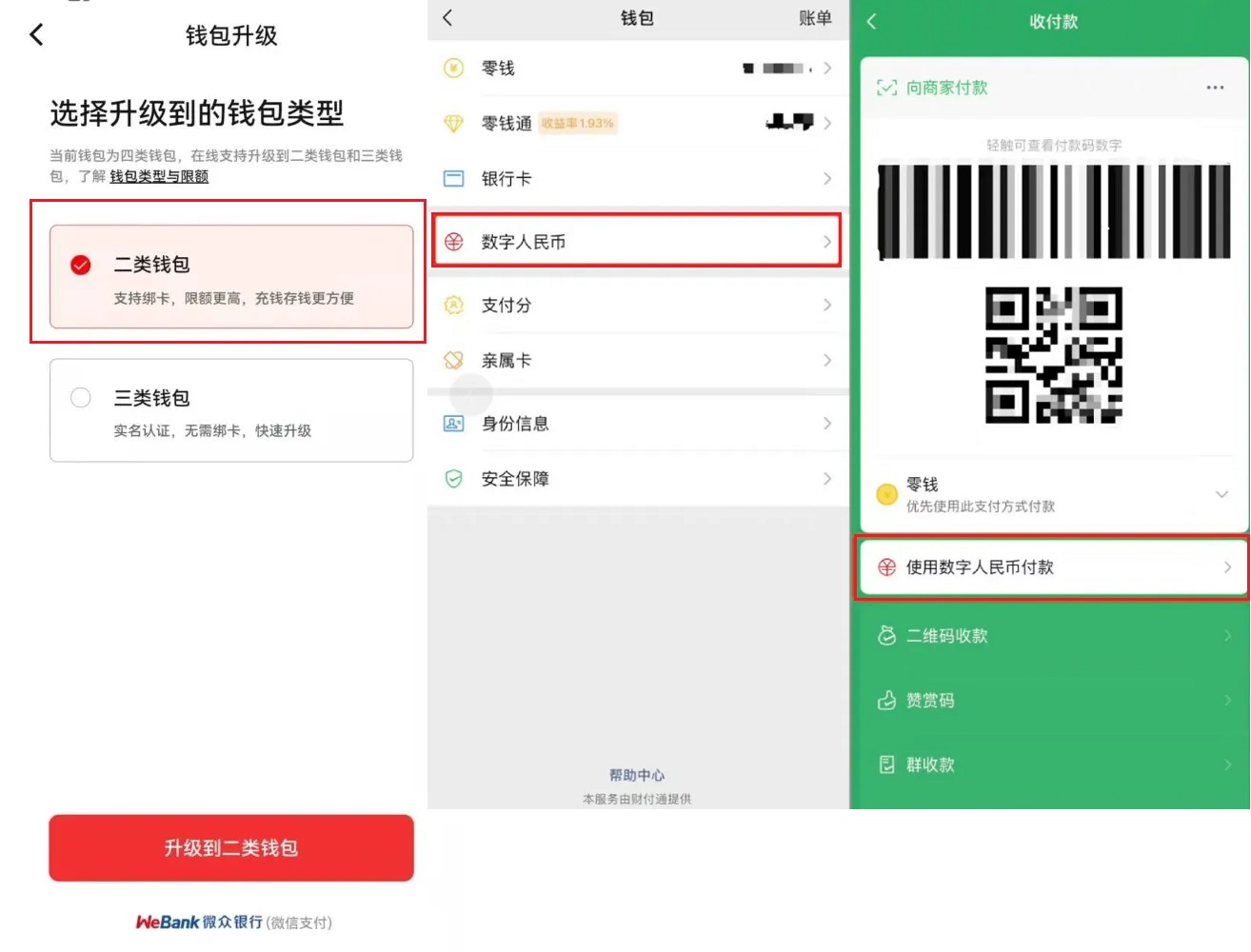Screen dimensions: 1251x952
Task: Go back from the 钱包升级 screen
Action: [36, 35]
